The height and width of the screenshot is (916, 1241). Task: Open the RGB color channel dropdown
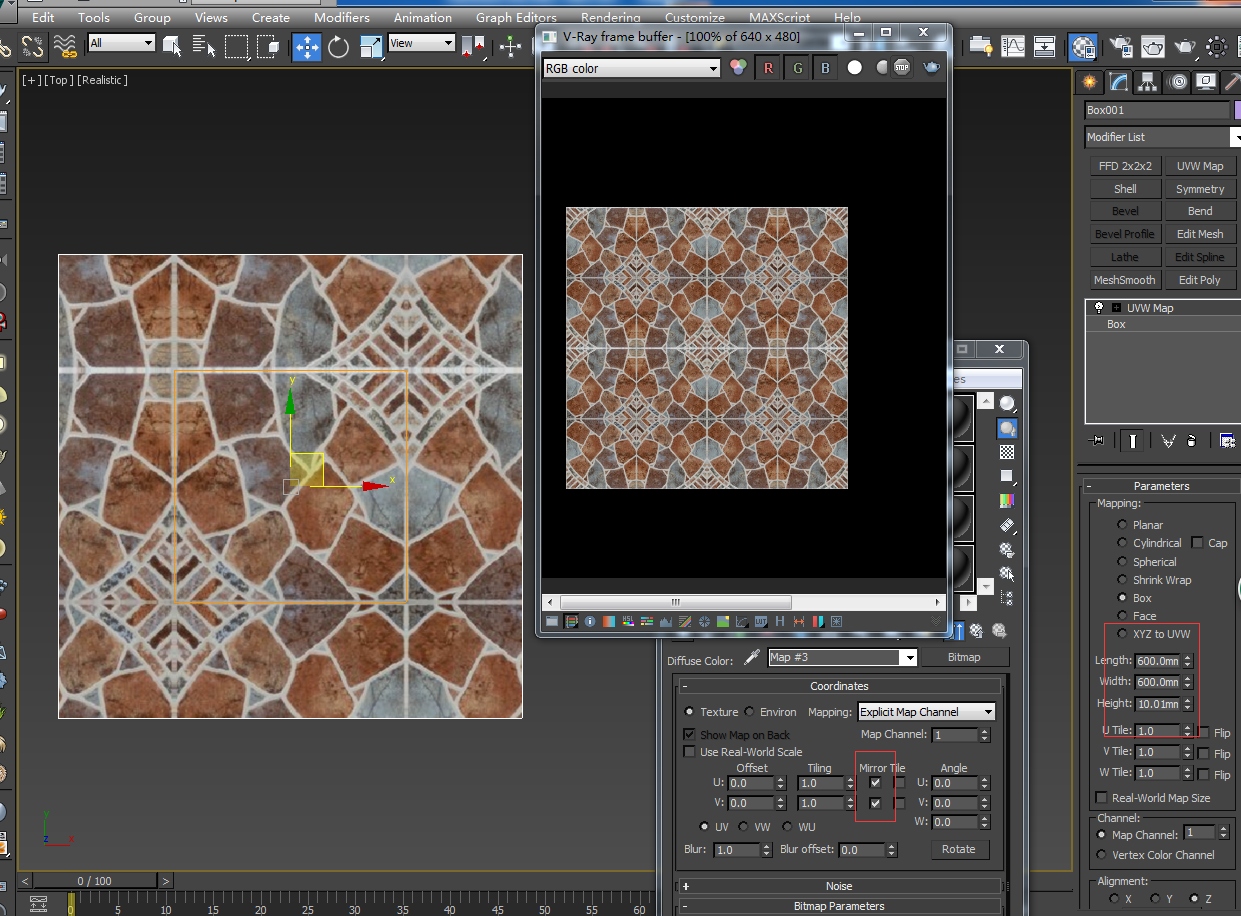631,68
